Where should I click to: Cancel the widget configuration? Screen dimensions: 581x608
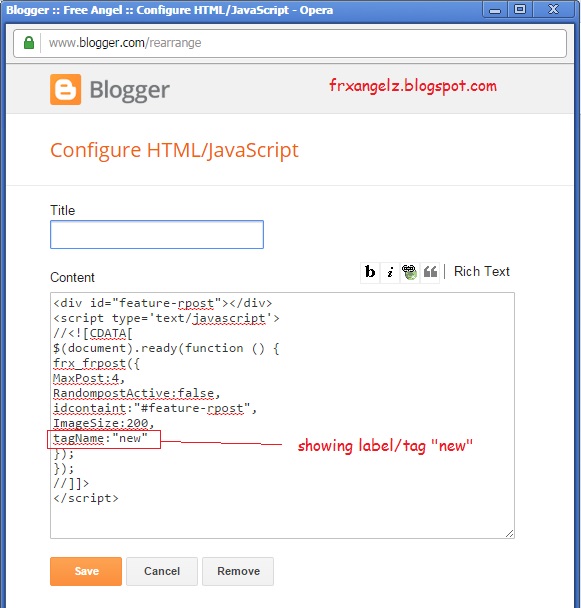point(162,571)
